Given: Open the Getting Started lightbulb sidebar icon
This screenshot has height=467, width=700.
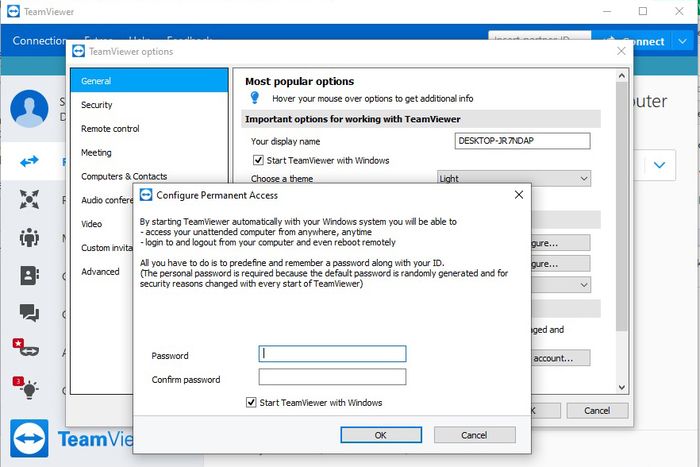Looking at the screenshot, I should pos(26,388).
